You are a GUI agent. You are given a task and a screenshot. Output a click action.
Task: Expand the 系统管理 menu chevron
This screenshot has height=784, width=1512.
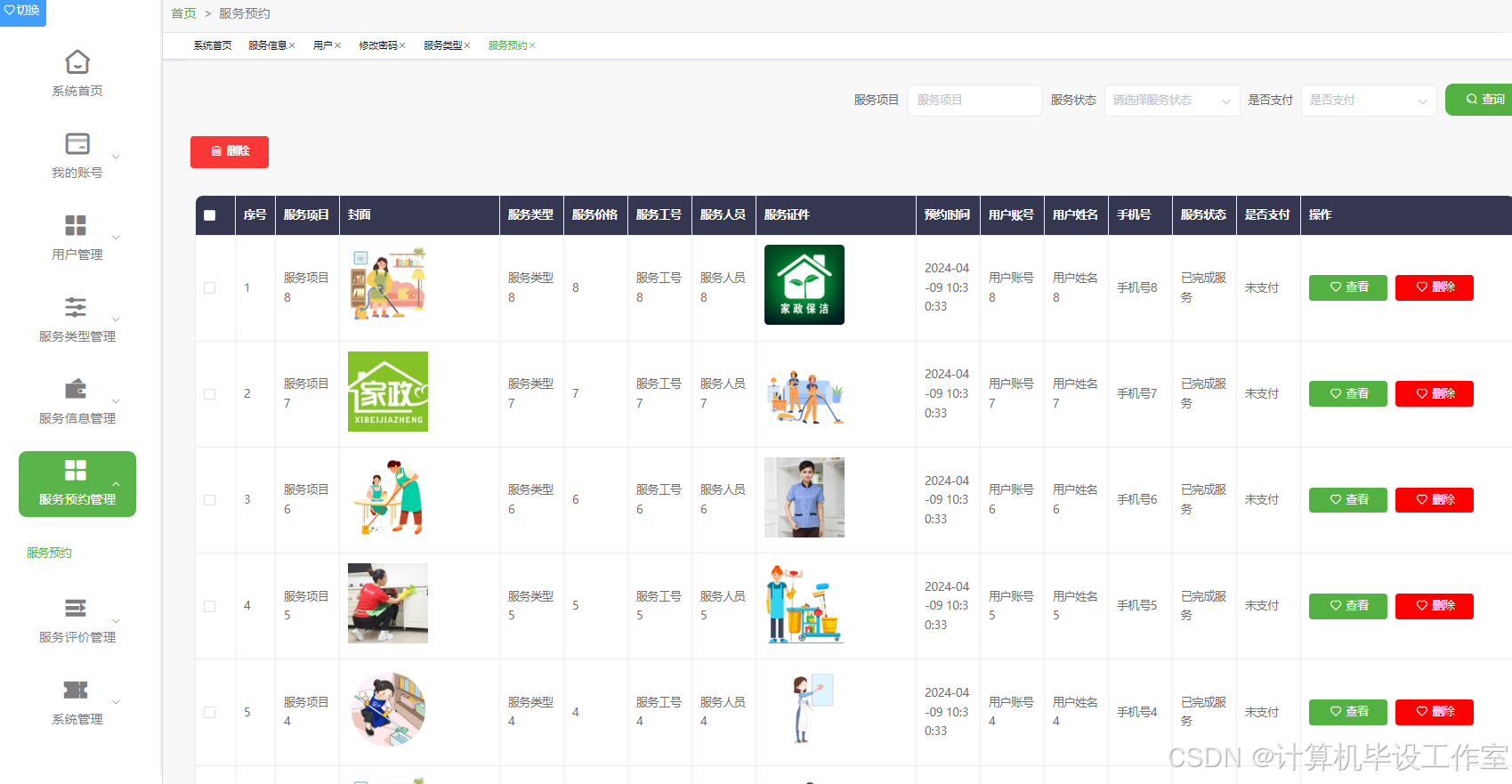[x=116, y=702]
